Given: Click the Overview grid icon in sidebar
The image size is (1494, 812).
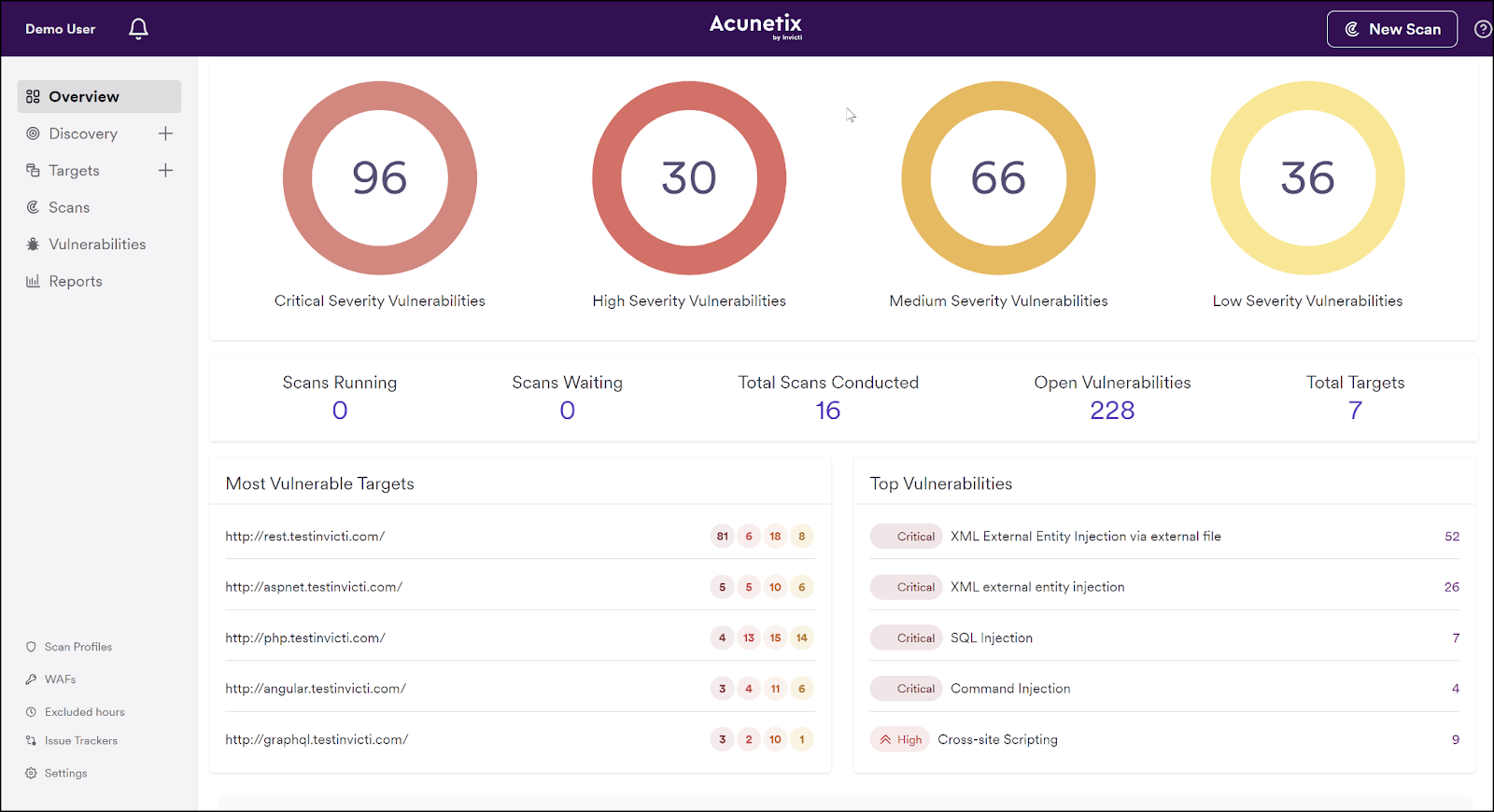Looking at the screenshot, I should click(33, 97).
